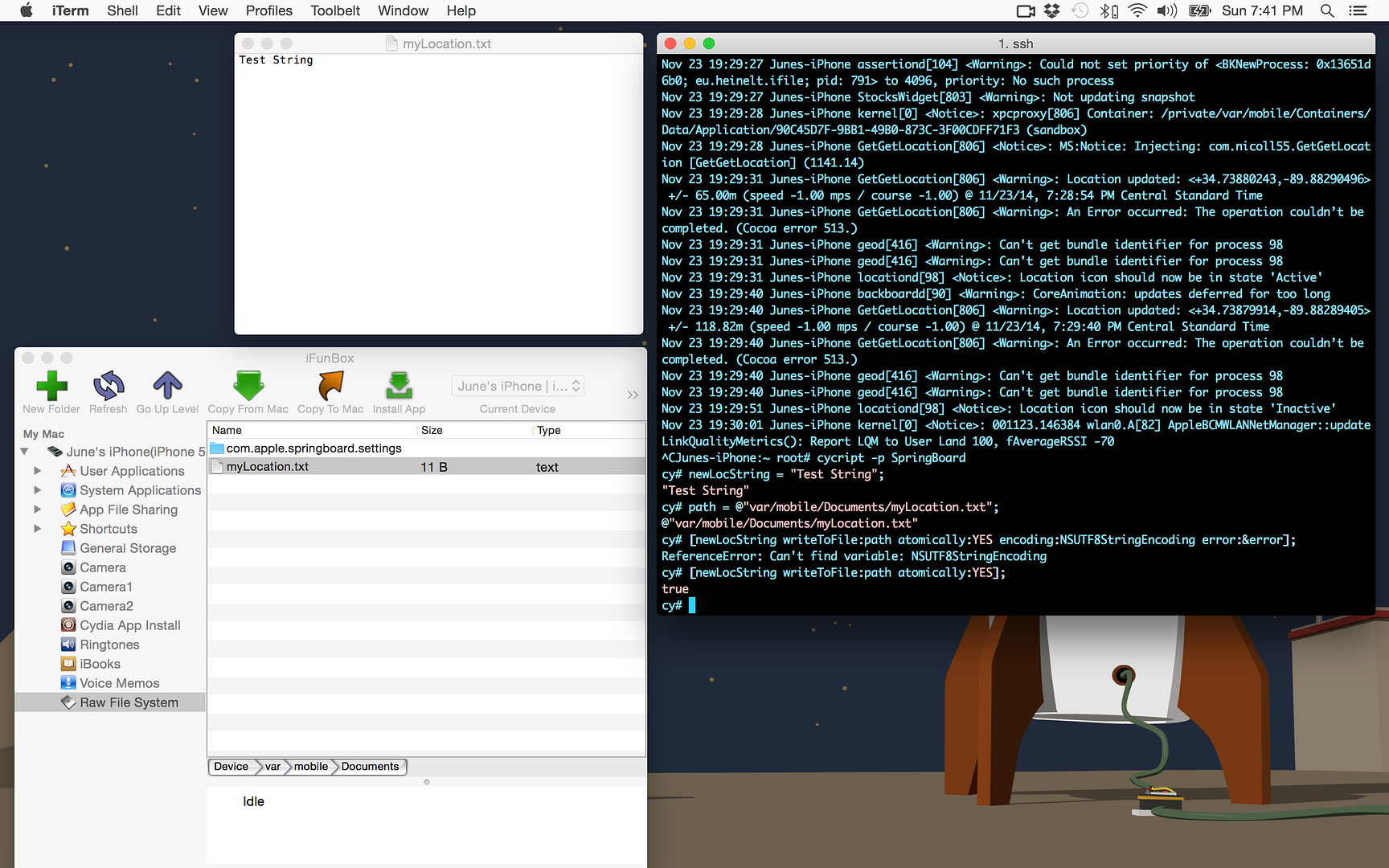Open Voice Memos in sidebar
This screenshot has height=868, width=1389.
coord(119,683)
